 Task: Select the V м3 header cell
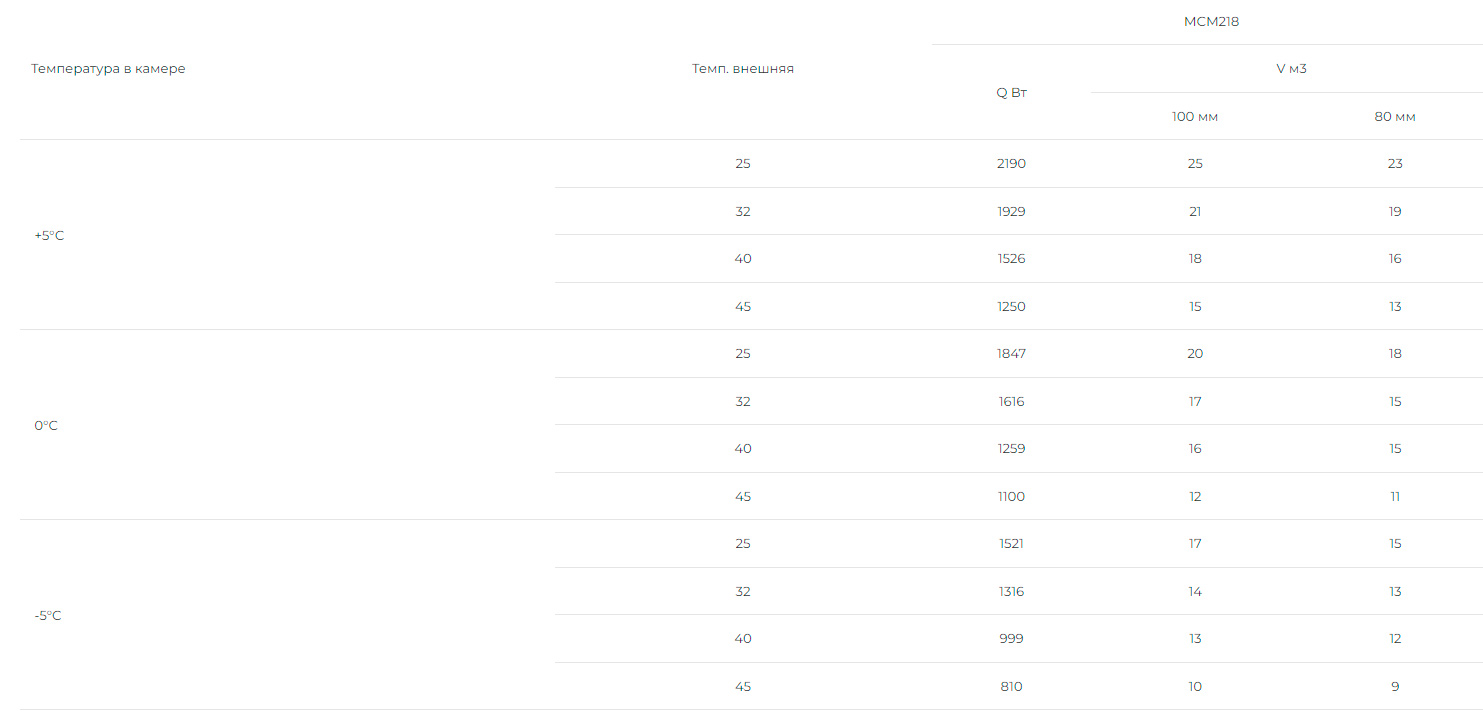pos(1291,69)
